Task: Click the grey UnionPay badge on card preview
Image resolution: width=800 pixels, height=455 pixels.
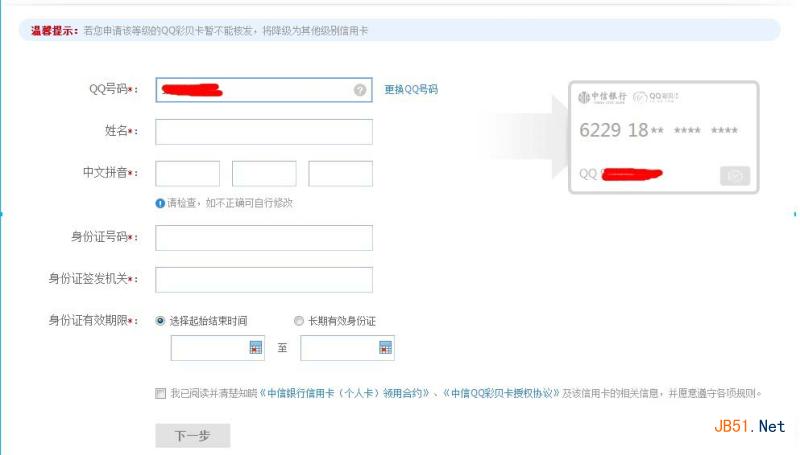Action: tap(735, 175)
